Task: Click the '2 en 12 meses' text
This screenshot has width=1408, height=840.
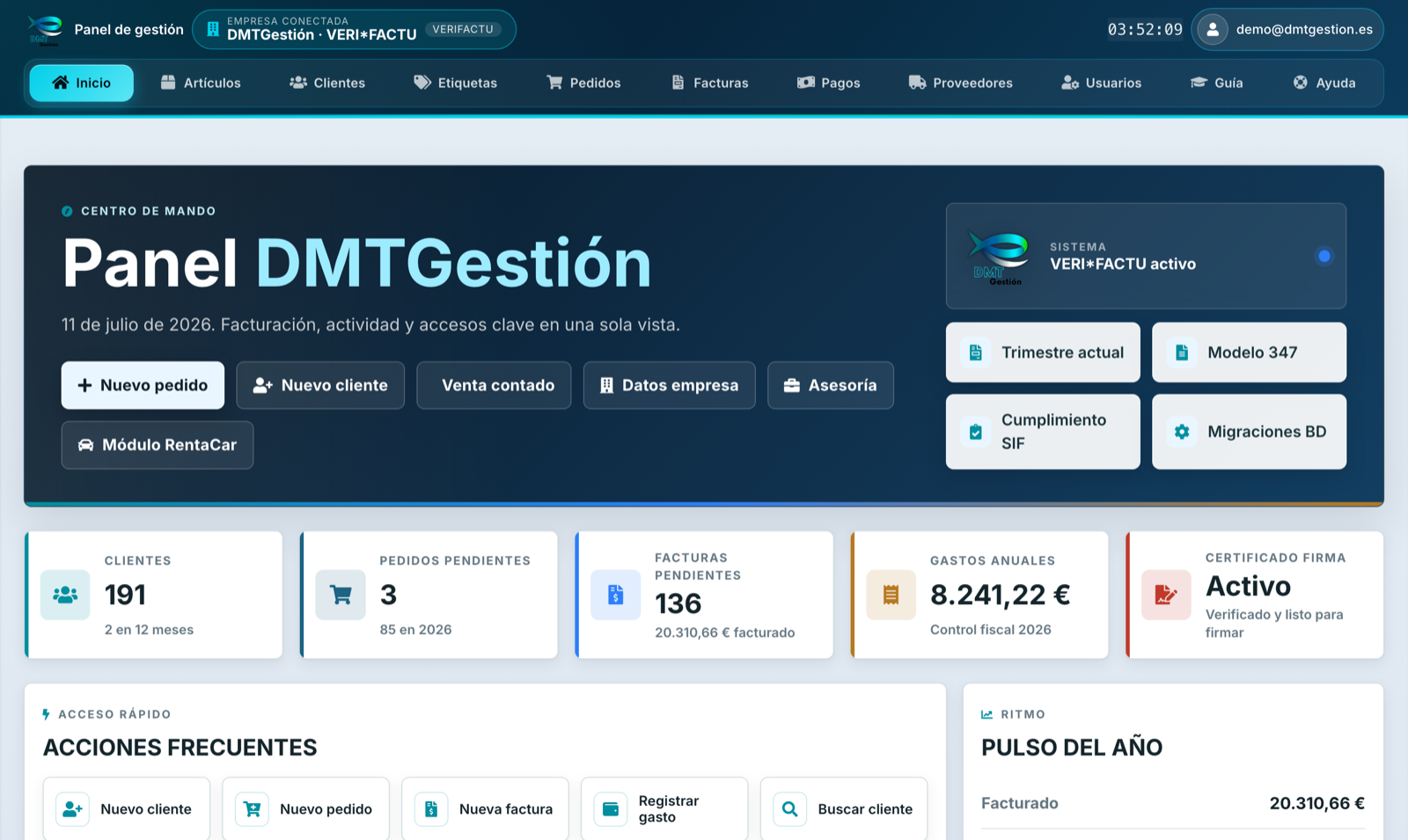Action: click(149, 630)
